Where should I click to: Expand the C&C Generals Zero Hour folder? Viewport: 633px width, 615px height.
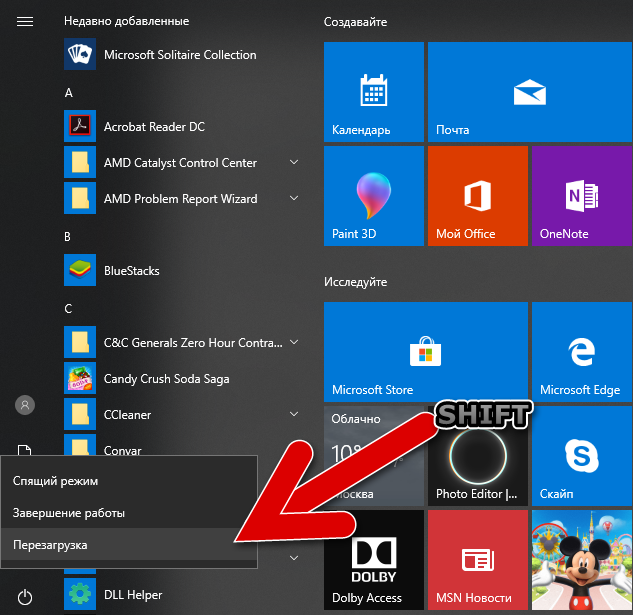click(294, 342)
